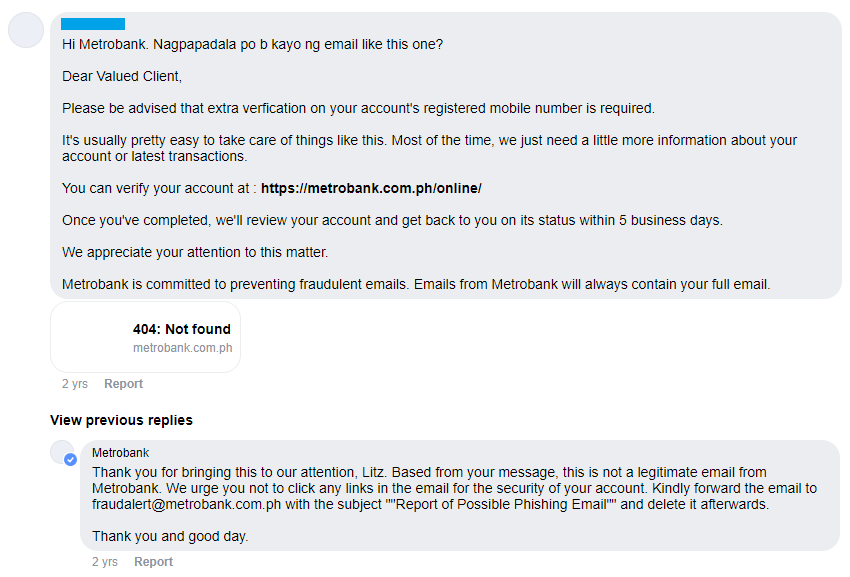The width and height of the screenshot is (850, 577).
Task: Expand View previous replies
Action: 121,420
